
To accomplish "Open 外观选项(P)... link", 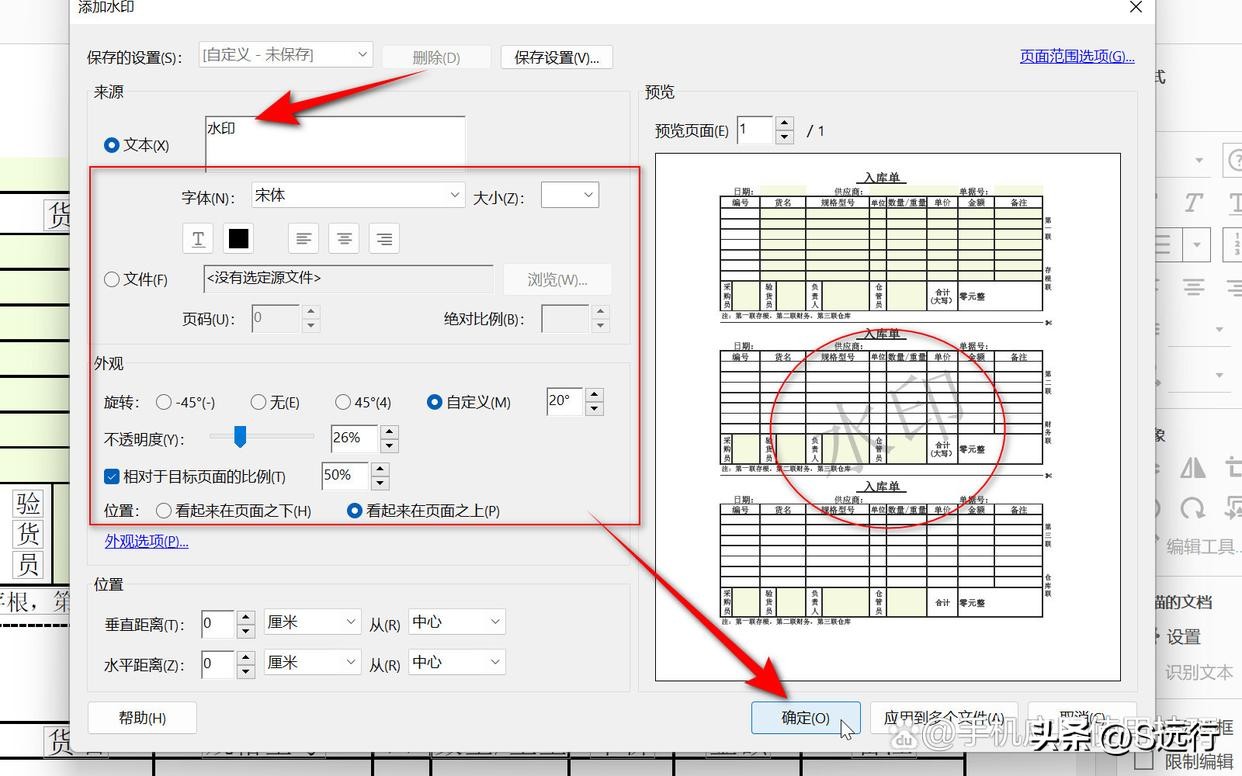I will pyautogui.click(x=146, y=541).
